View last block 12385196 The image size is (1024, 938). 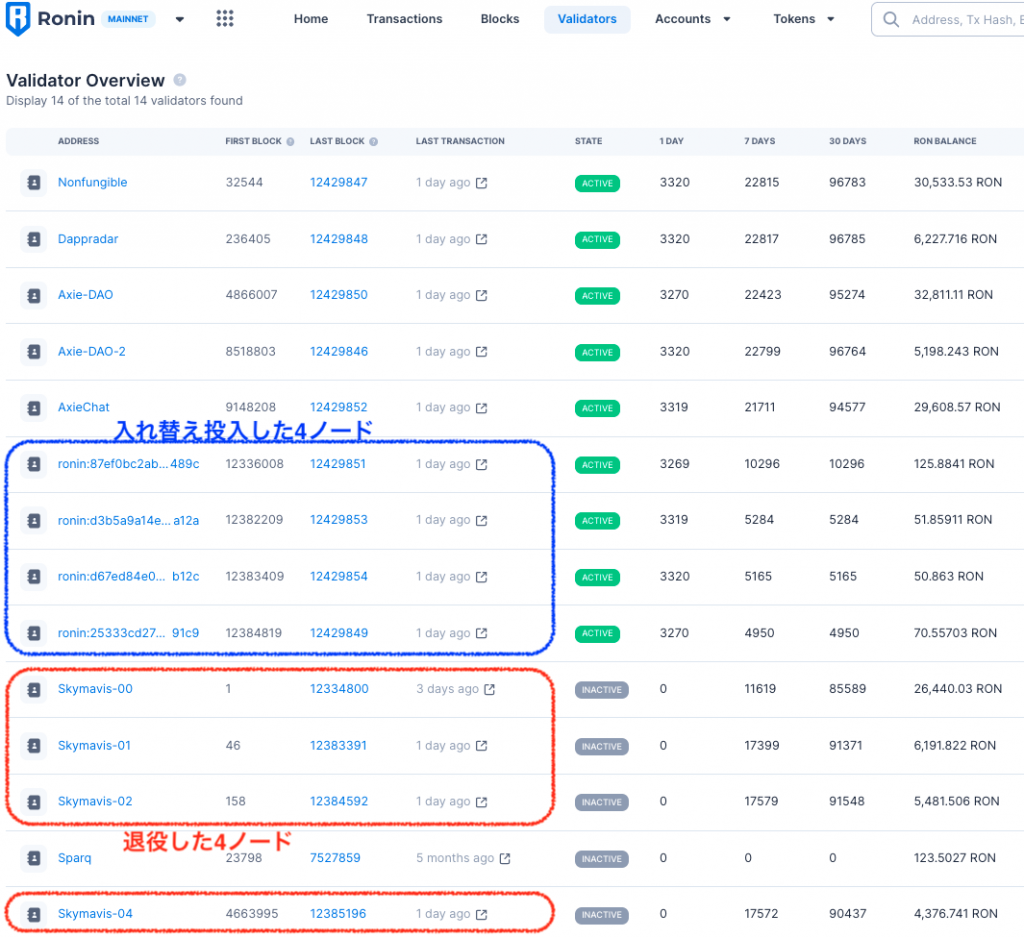coord(338,913)
